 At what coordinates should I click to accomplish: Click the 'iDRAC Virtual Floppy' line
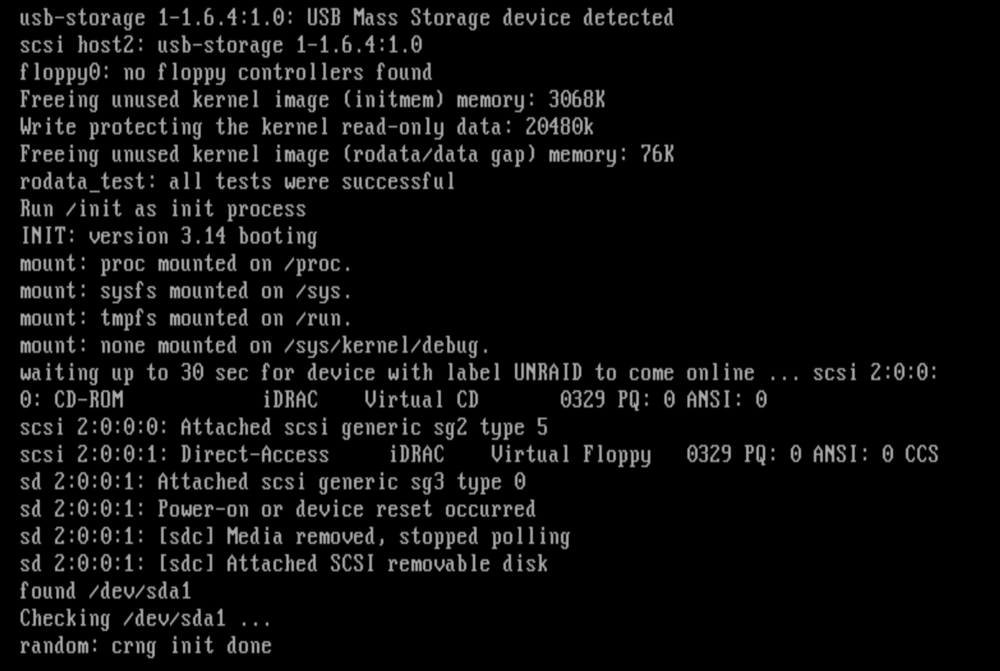click(478, 456)
